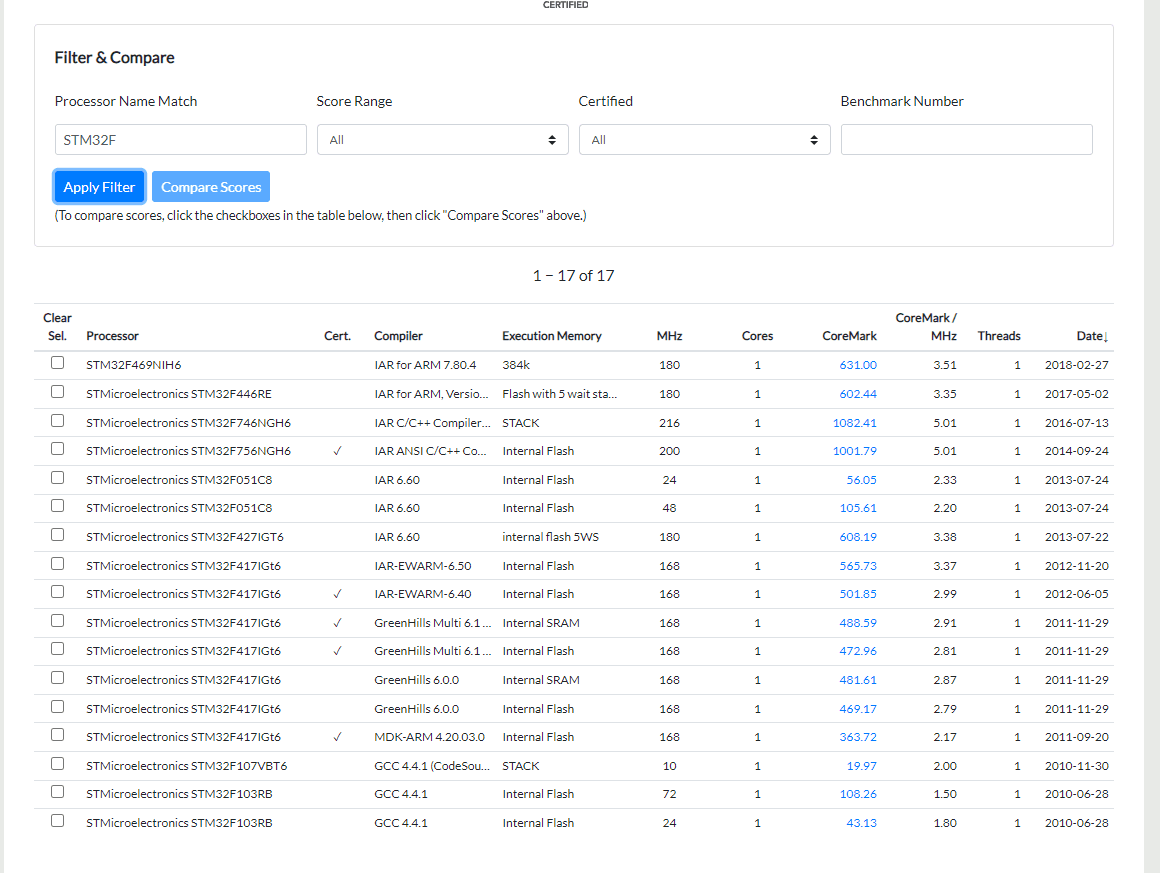Sort by the Threads column header

(x=999, y=335)
